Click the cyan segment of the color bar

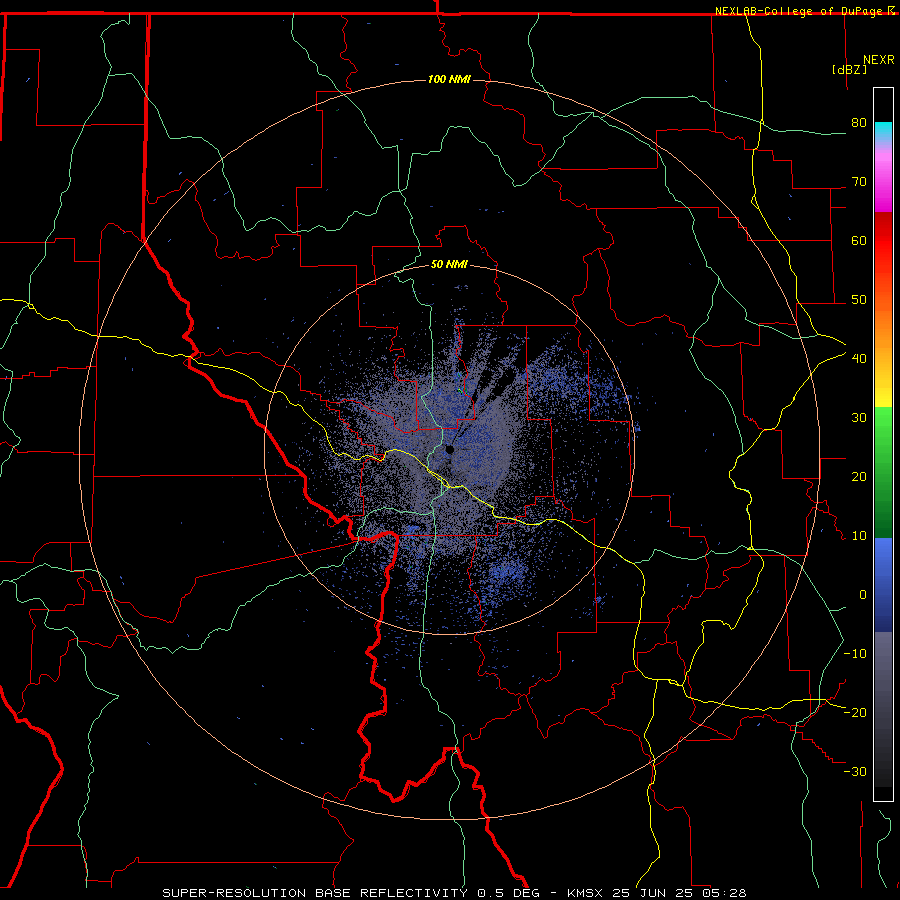883,132
